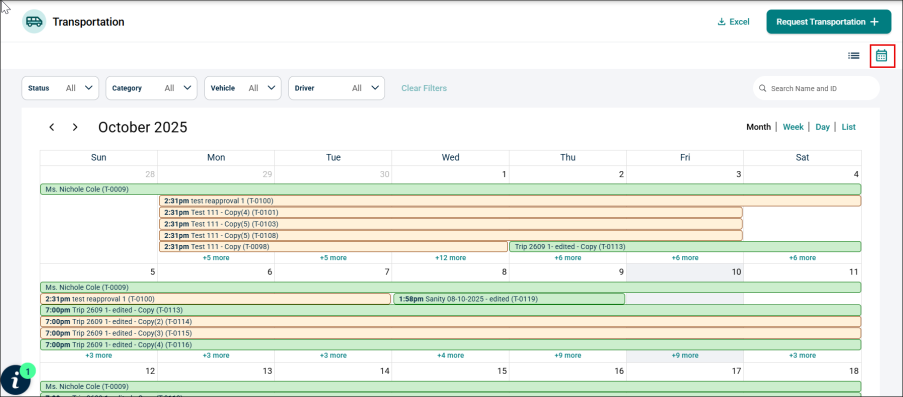
Task: Open event test reapproval 1 starting Monday 29
Action: click(510, 201)
